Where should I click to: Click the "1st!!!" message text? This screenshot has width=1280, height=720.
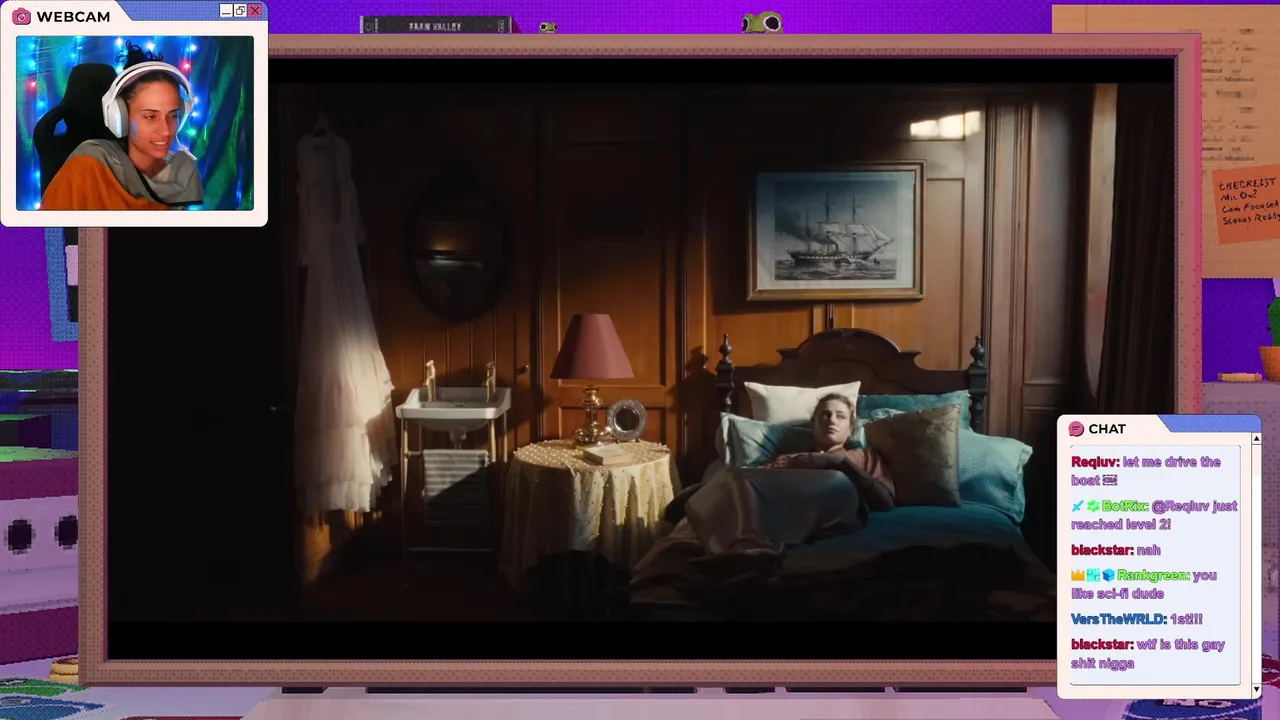tap(1186, 620)
